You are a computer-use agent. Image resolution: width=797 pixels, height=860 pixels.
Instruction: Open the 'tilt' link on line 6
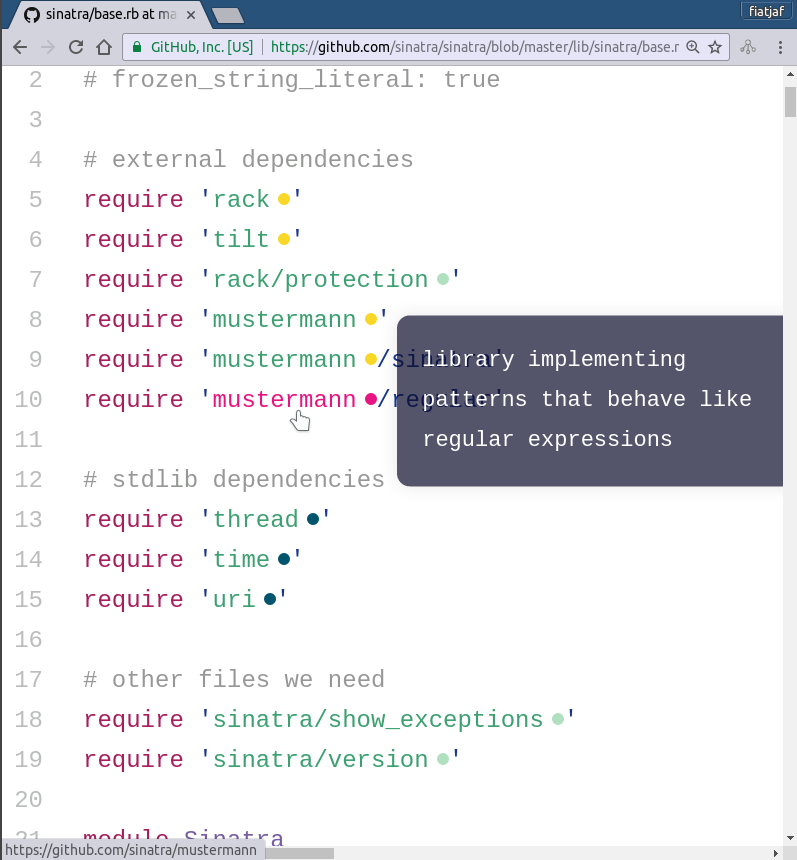point(241,240)
